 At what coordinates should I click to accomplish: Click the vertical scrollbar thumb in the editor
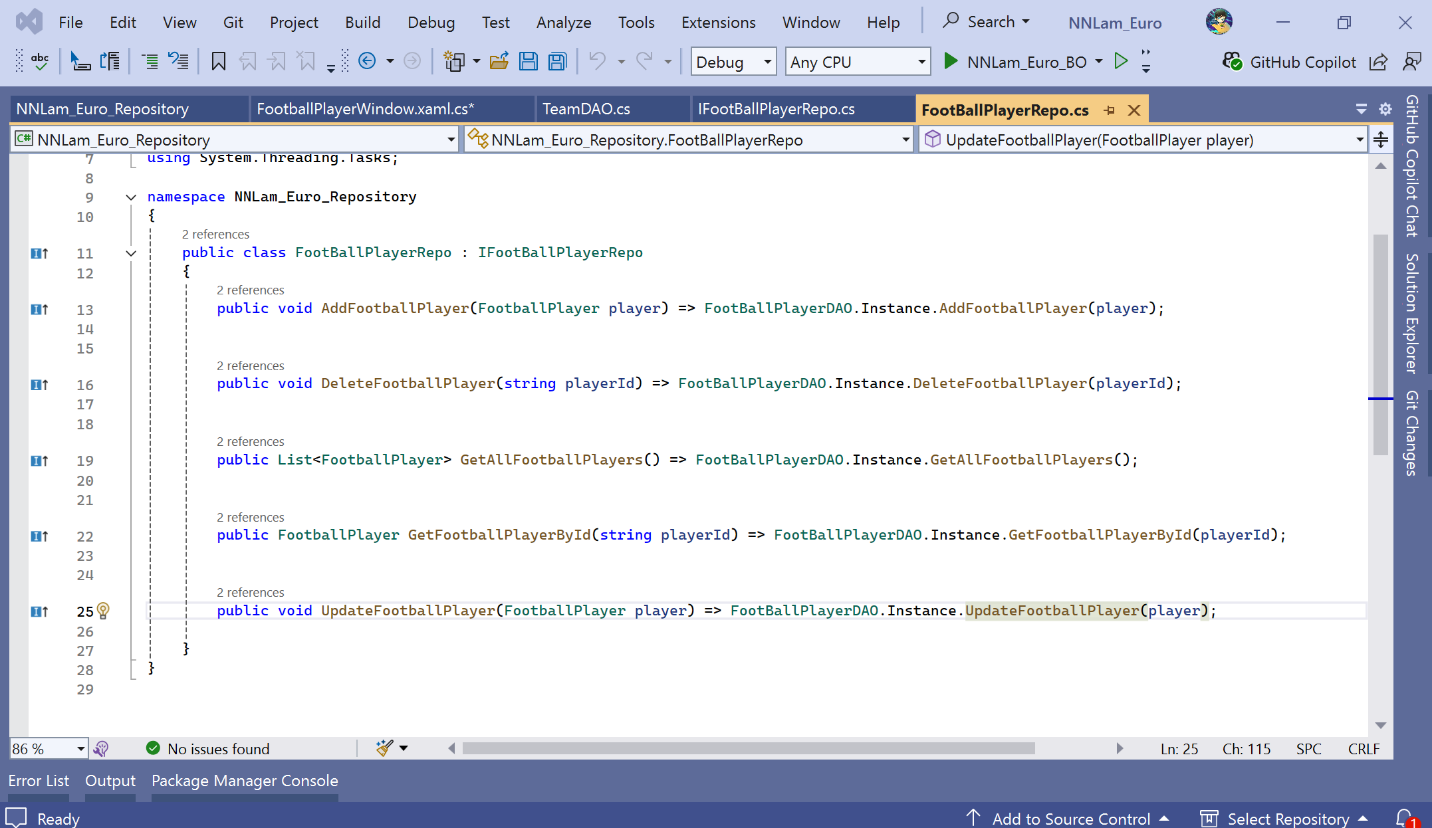(1381, 344)
